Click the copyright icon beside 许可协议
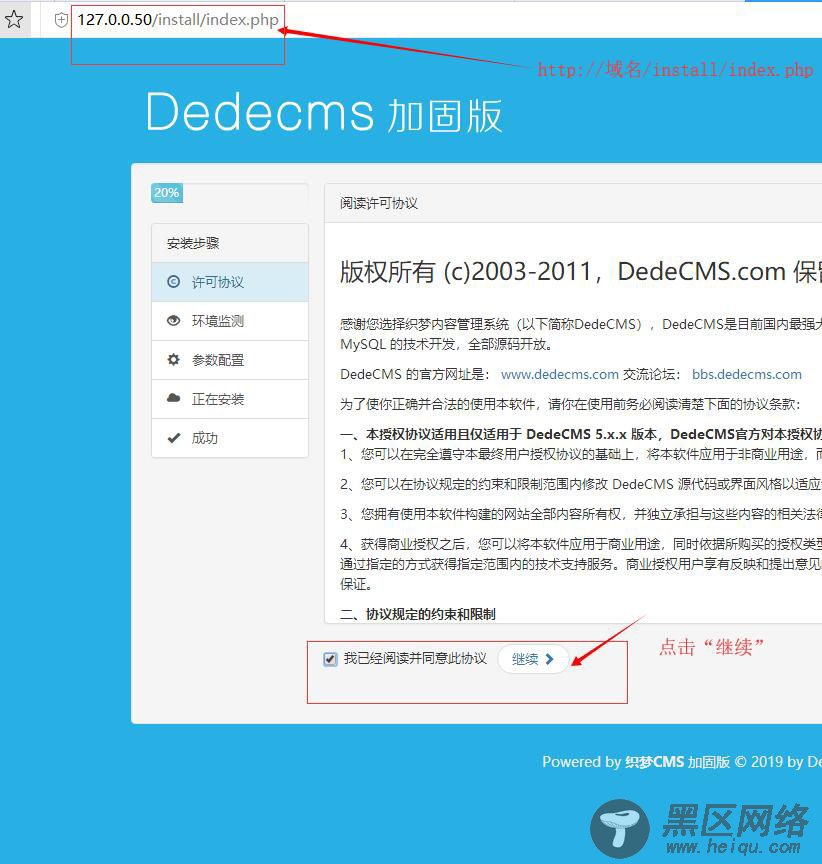 pyautogui.click(x=174, y=282)
